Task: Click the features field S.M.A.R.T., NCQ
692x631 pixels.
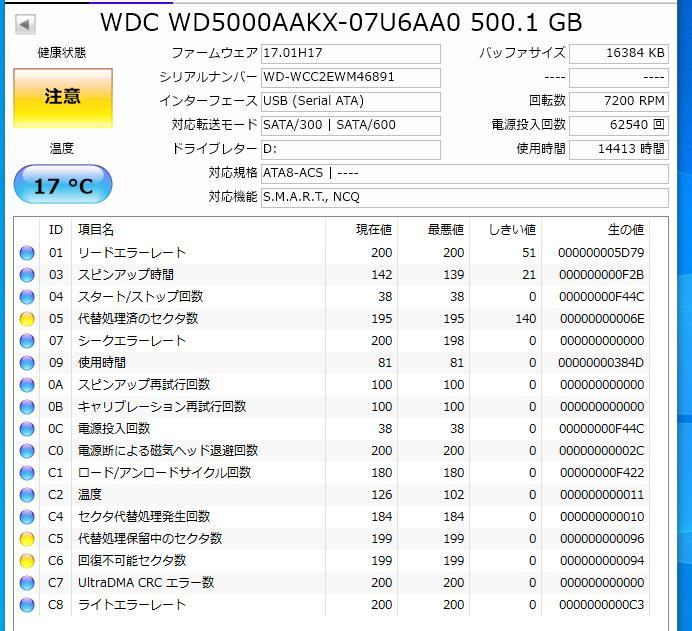Action: click(465, 197)
